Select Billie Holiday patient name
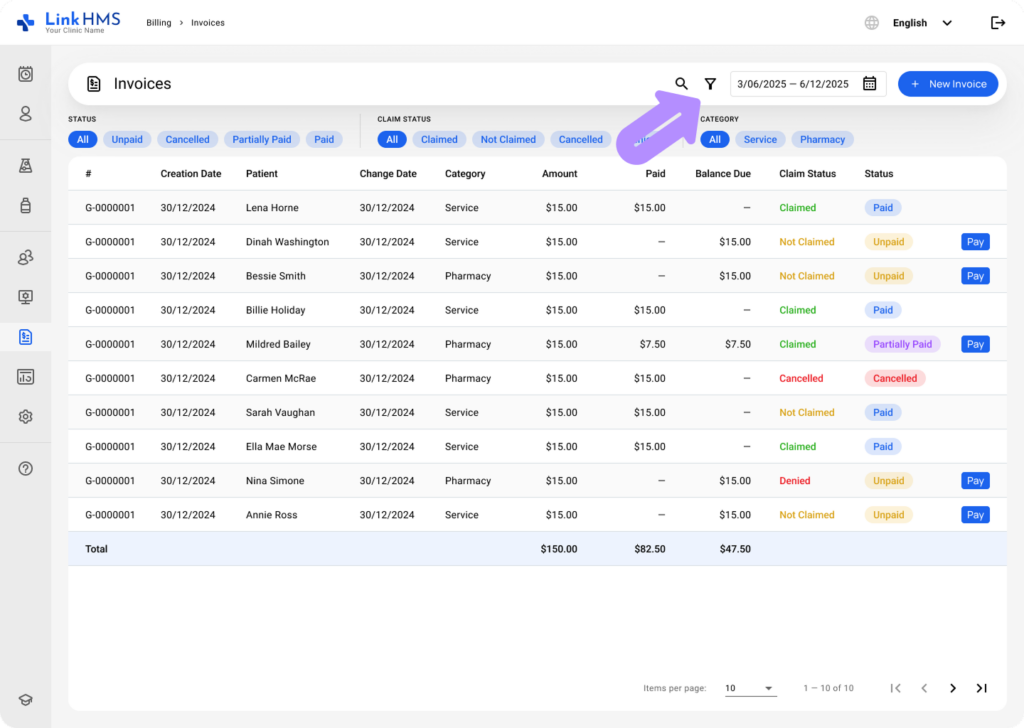The image size is (1024, 728). [x=276, y=310]
